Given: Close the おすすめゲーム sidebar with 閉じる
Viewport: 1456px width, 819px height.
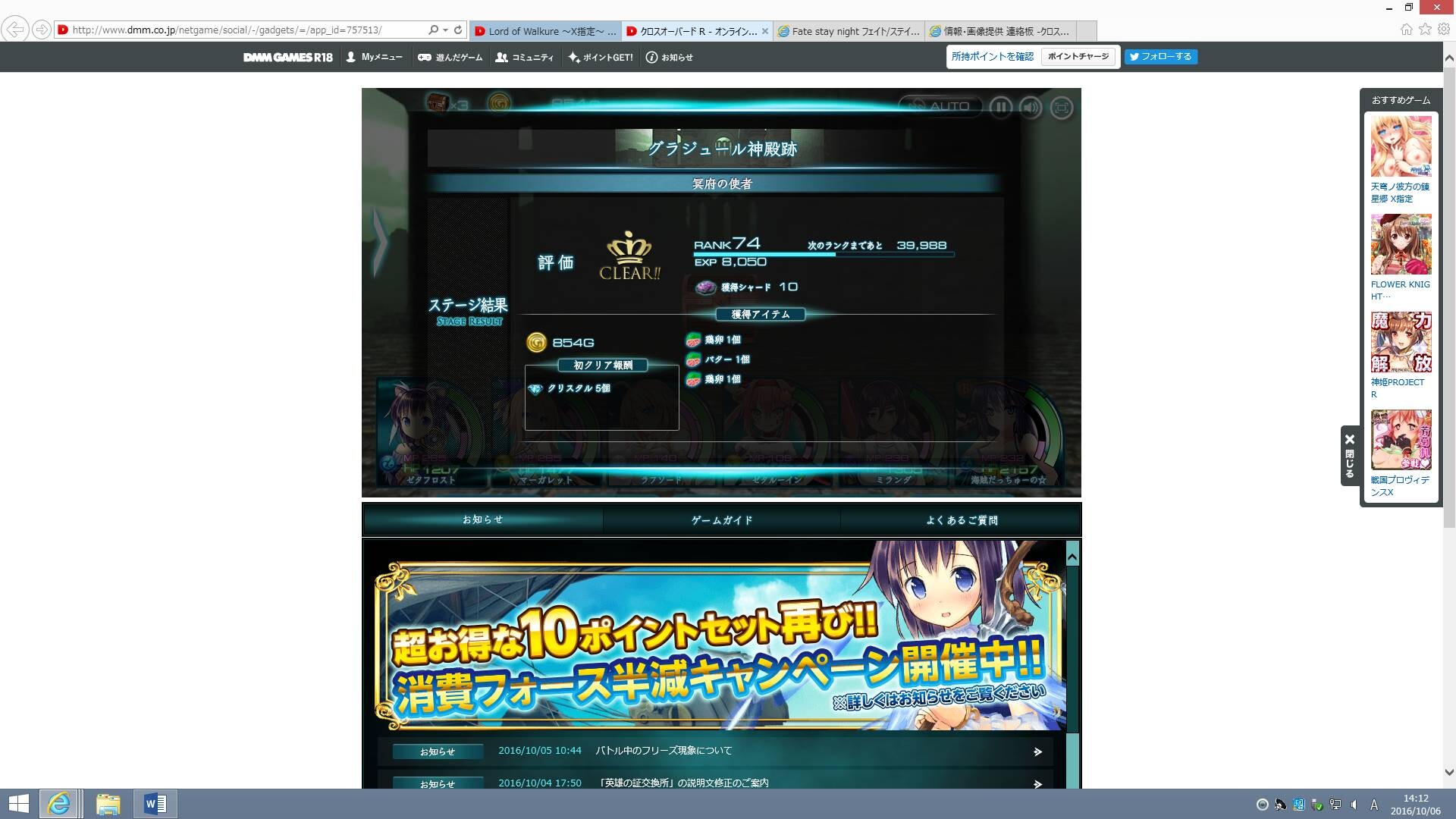Looking at the screenshot, I should (1350, 455).
